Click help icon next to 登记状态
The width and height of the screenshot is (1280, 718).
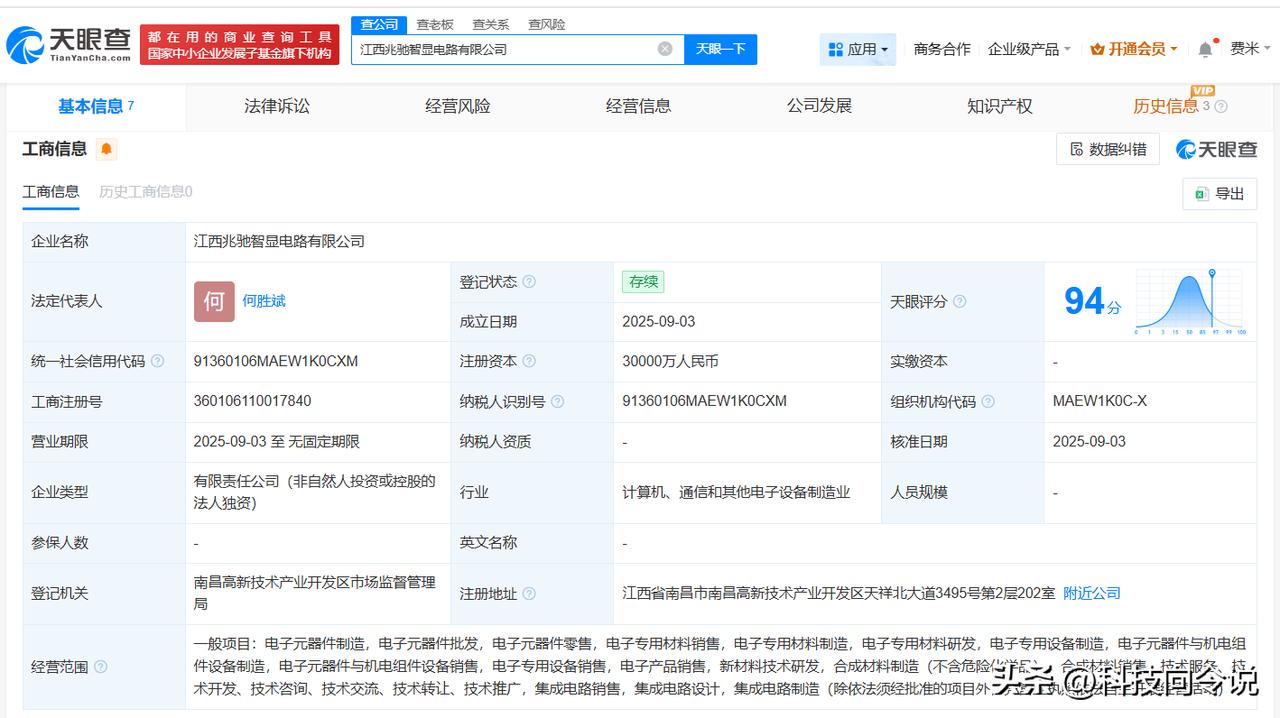[529, 282]
